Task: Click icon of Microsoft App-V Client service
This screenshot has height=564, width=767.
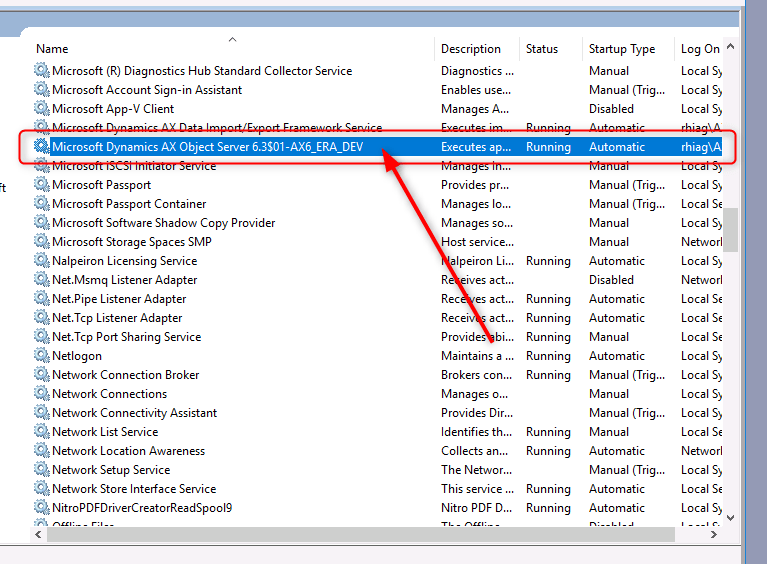Action: click(41, 109)
